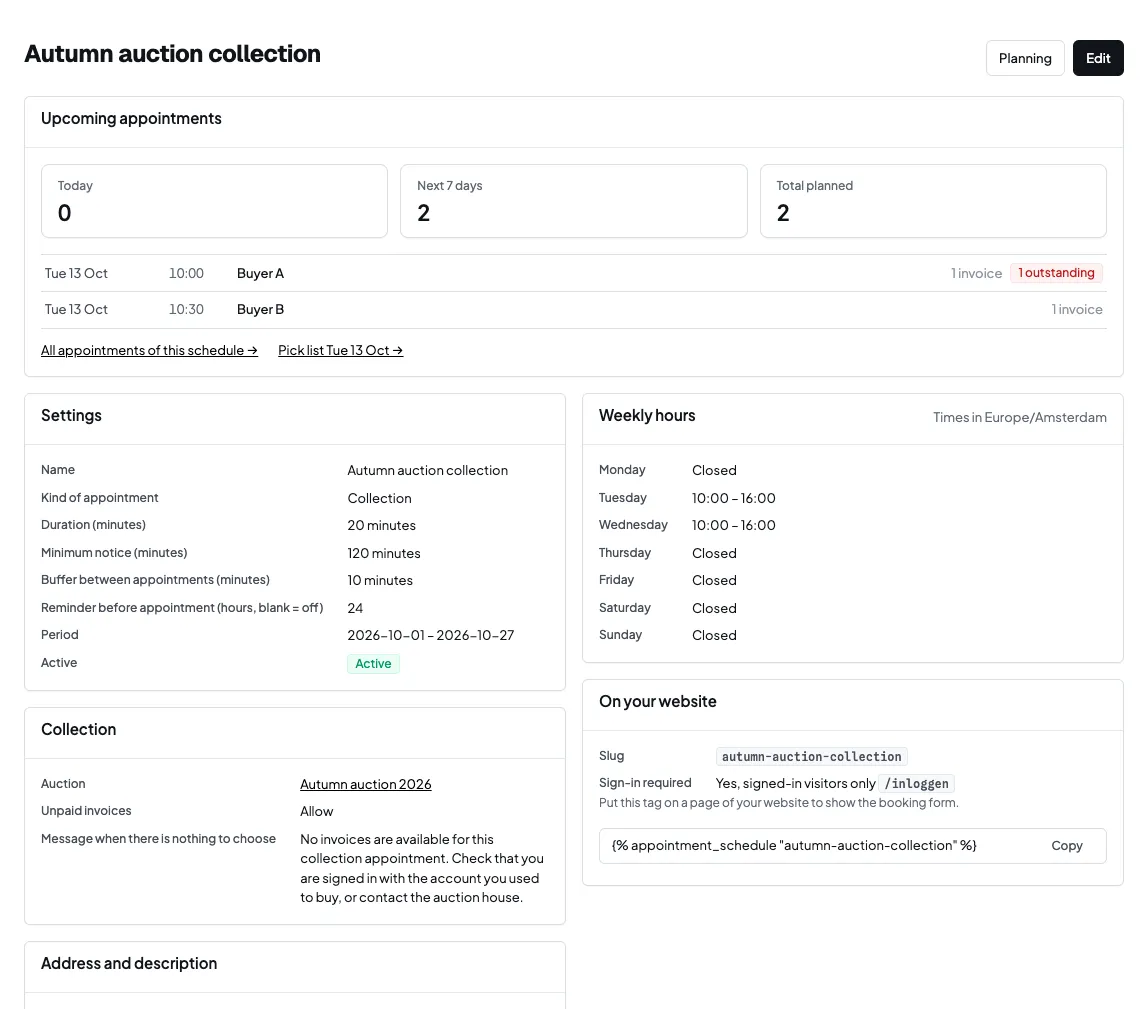Viewport: 1148px width, 1009px height.
Task: Click the On your website heading
Action: pos(657,701)
